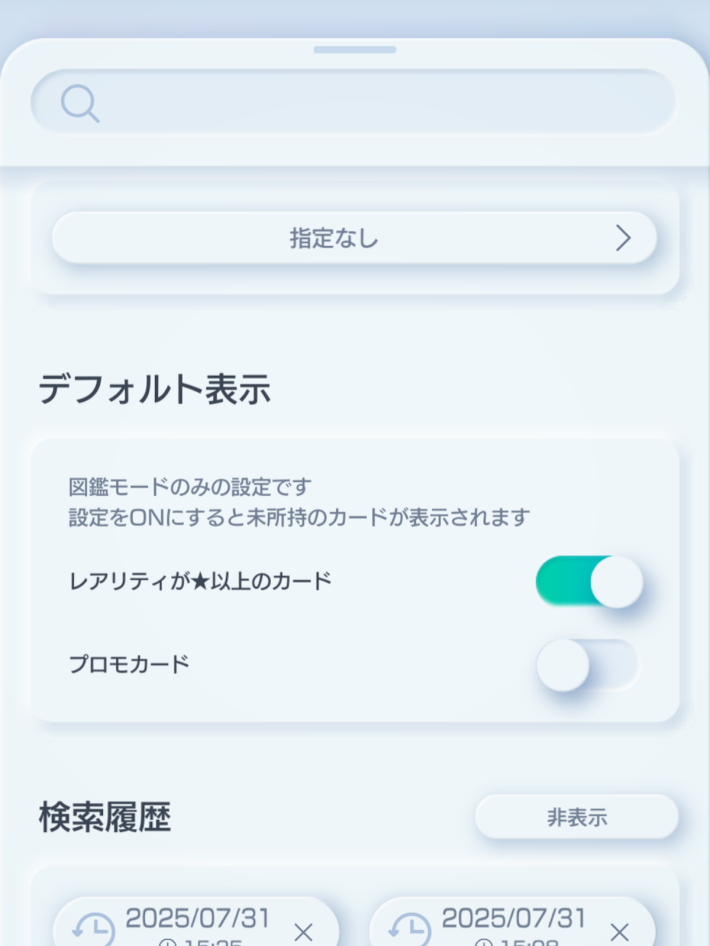Select the 検索履歴 section heading
Image resolution: width=710 pixels, height=946 pixels.
click(x=104, y=817)
